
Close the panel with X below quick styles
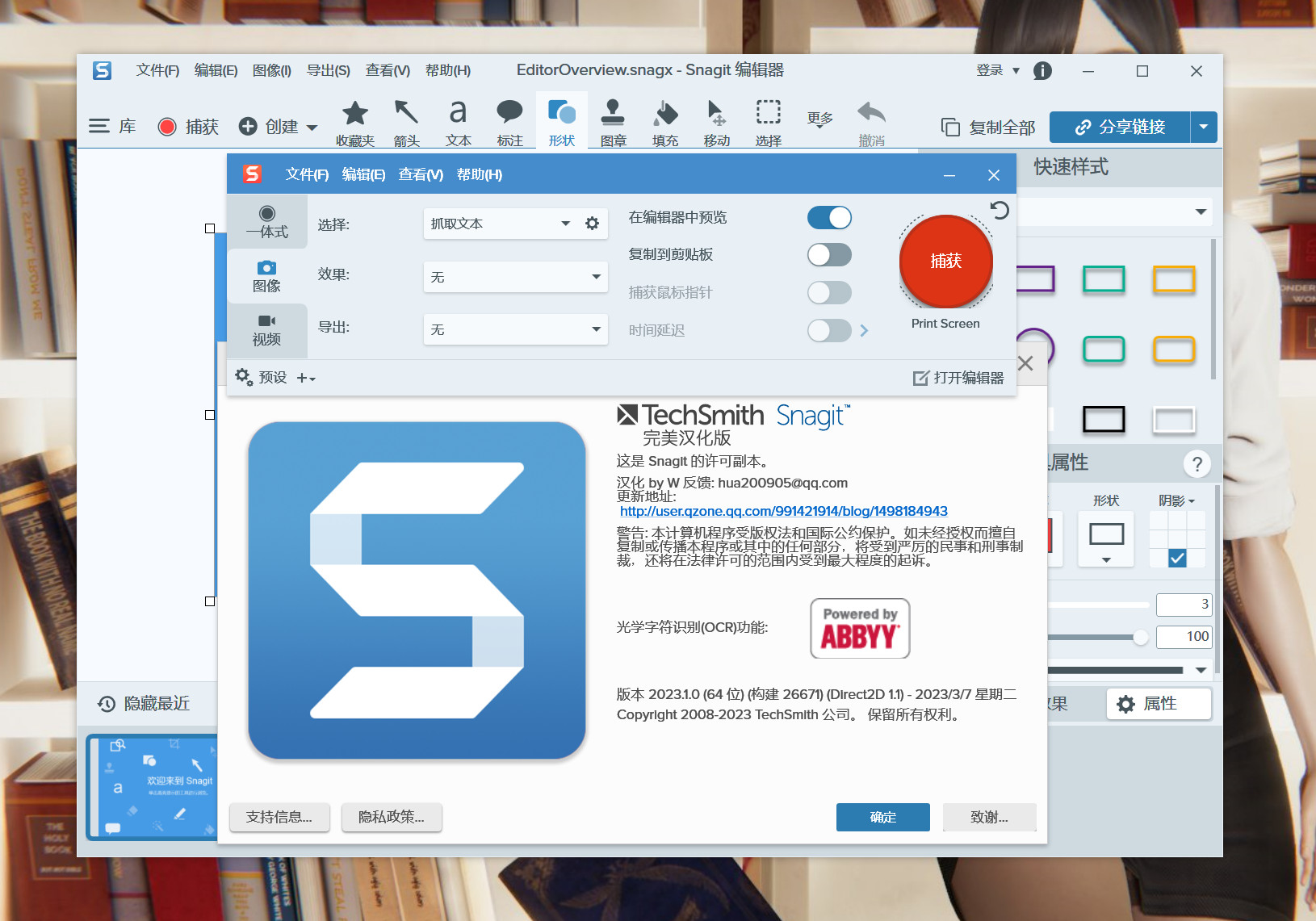1025,363
